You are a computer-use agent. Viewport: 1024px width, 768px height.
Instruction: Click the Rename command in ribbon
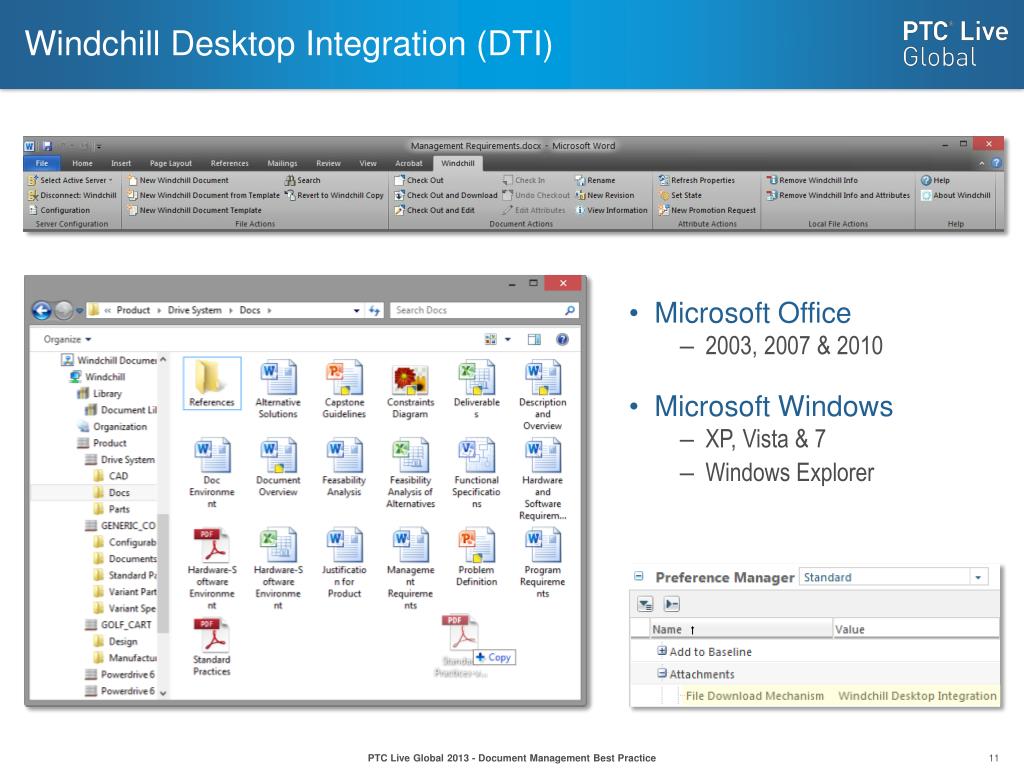[x=595, y=180]
